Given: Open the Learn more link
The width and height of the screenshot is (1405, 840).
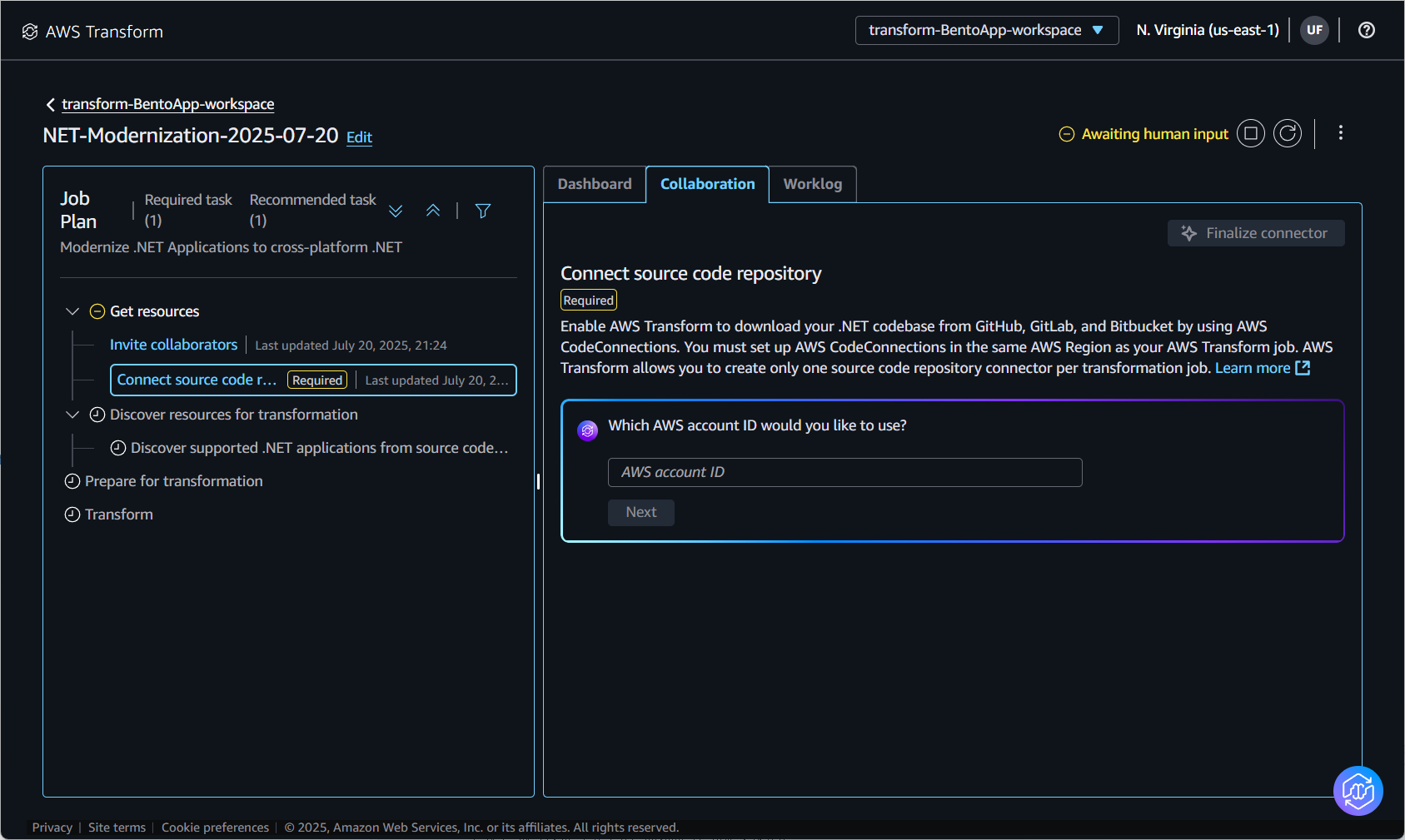Looking at the screenshot, I should pos(1253,368).
